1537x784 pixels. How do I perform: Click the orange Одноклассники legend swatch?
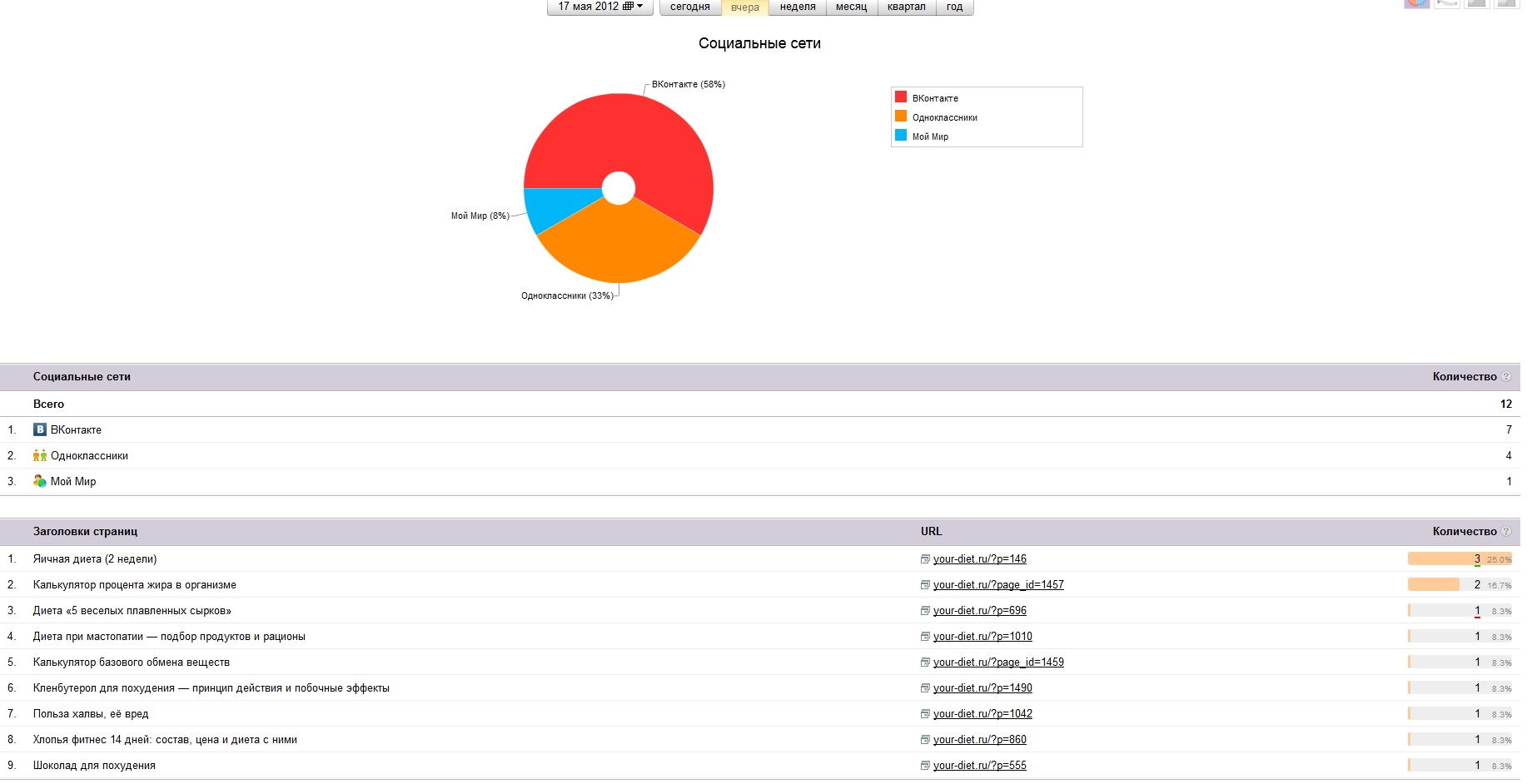pos(901,117)
